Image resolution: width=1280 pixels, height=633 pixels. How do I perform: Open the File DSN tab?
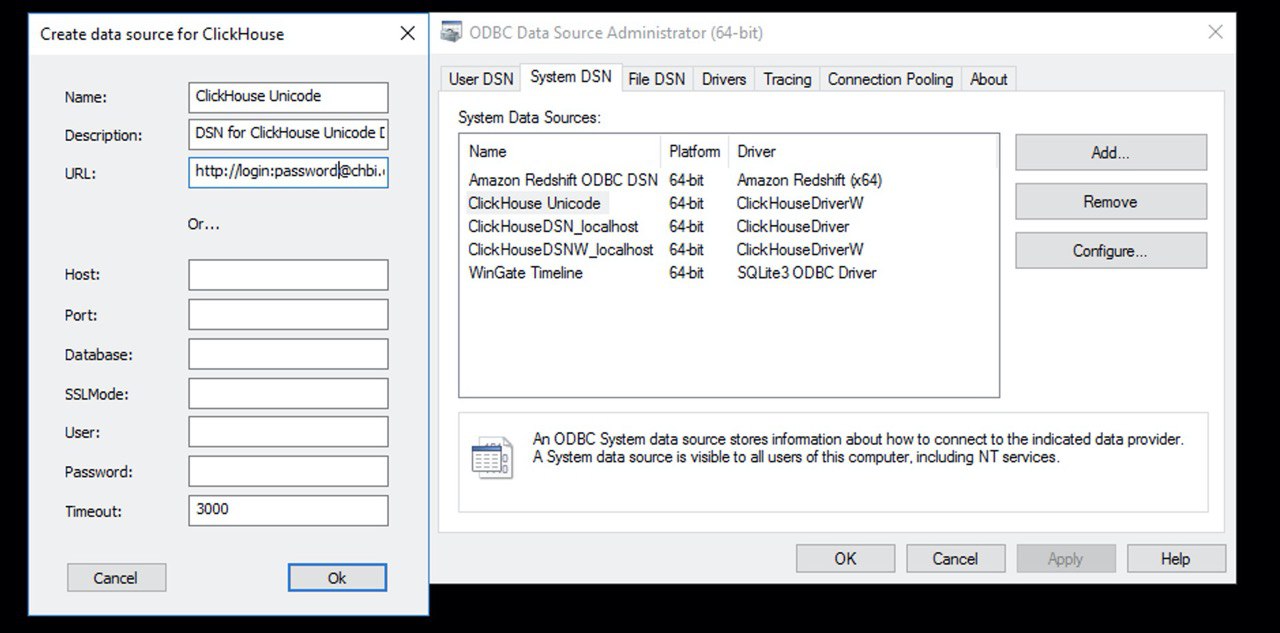click(x=657, y=79)
